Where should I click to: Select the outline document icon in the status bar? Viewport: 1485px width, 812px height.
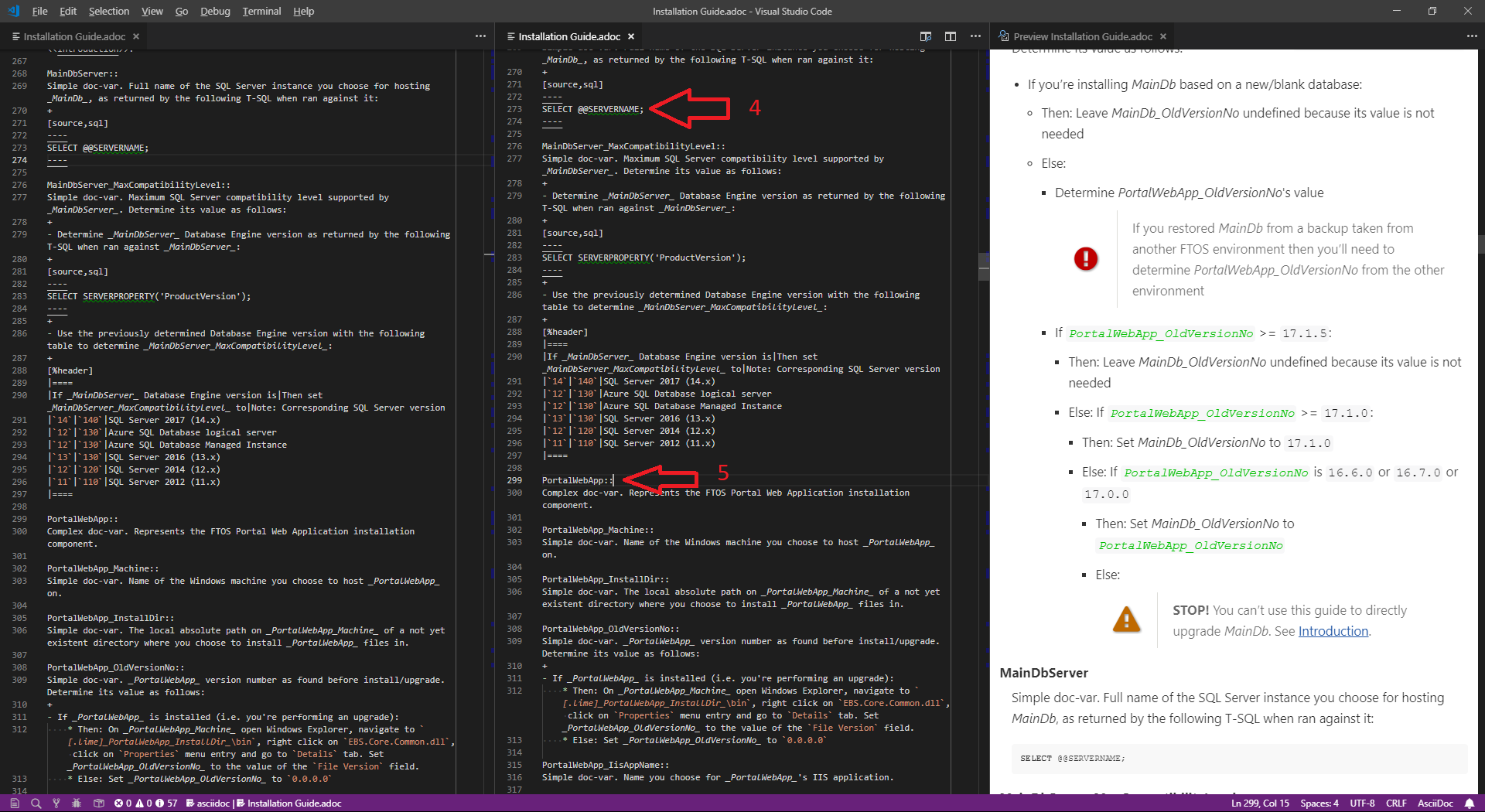15,803
